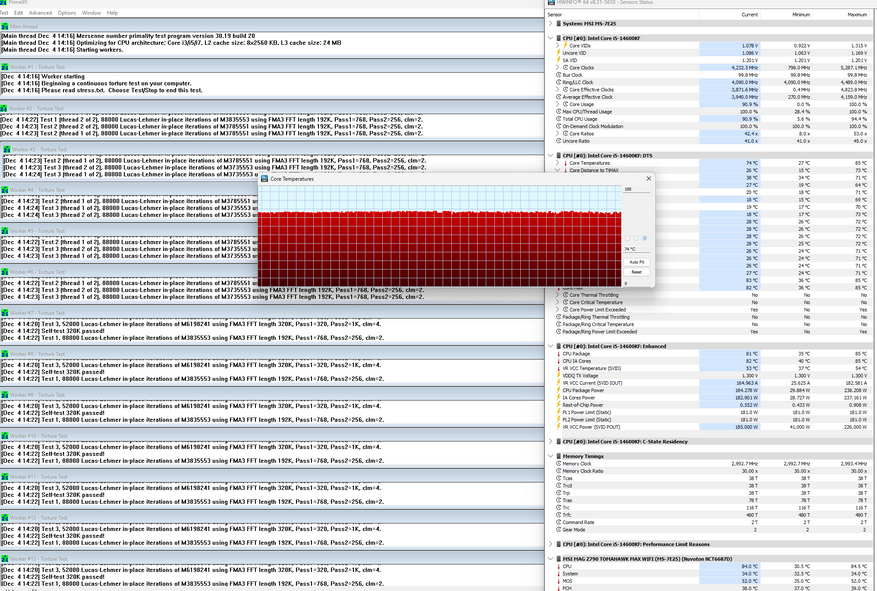This screenshot has height=591, width=877.
Task: Open the Advanced menu in Prime95
Action: [40, 12]
